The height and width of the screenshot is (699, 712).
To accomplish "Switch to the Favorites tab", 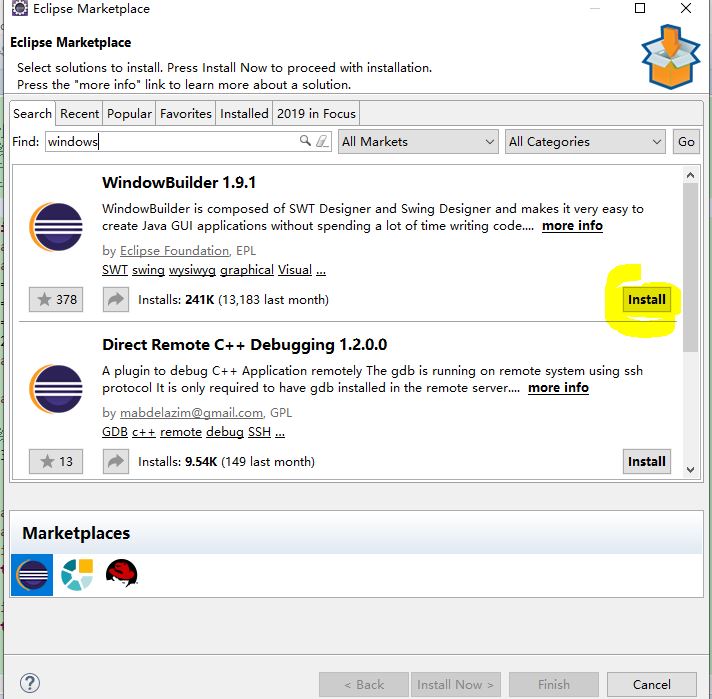I will 186,114.
